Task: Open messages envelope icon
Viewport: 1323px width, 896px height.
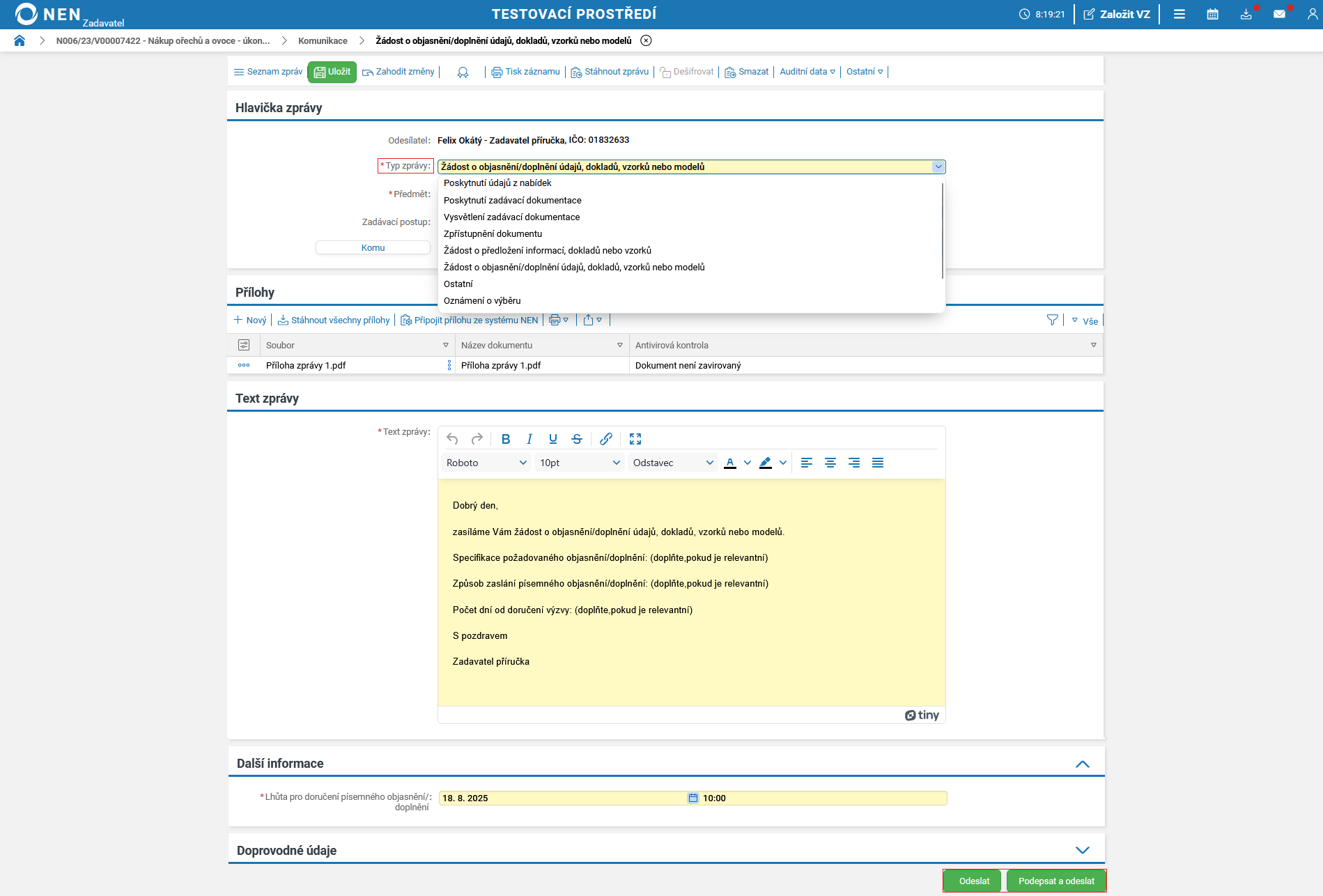Action: [1280, 14]
